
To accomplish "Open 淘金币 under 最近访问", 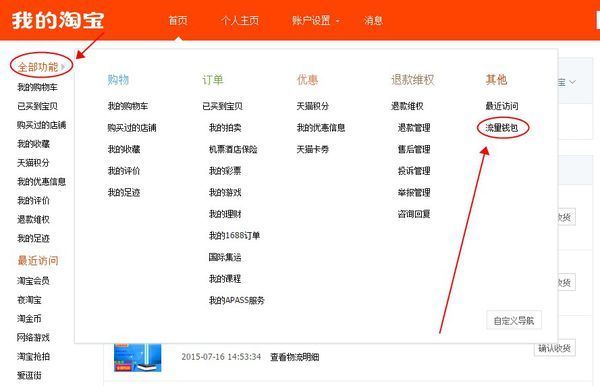I will coord(29,319).
